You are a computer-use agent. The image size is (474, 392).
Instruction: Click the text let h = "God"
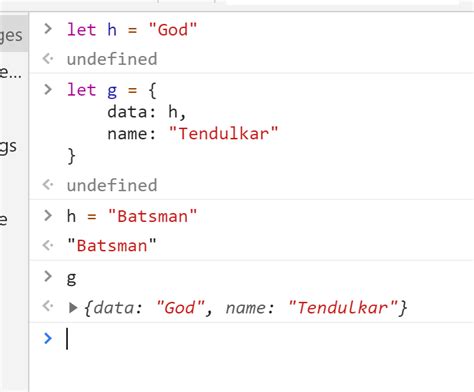click(x=132, y=30)
